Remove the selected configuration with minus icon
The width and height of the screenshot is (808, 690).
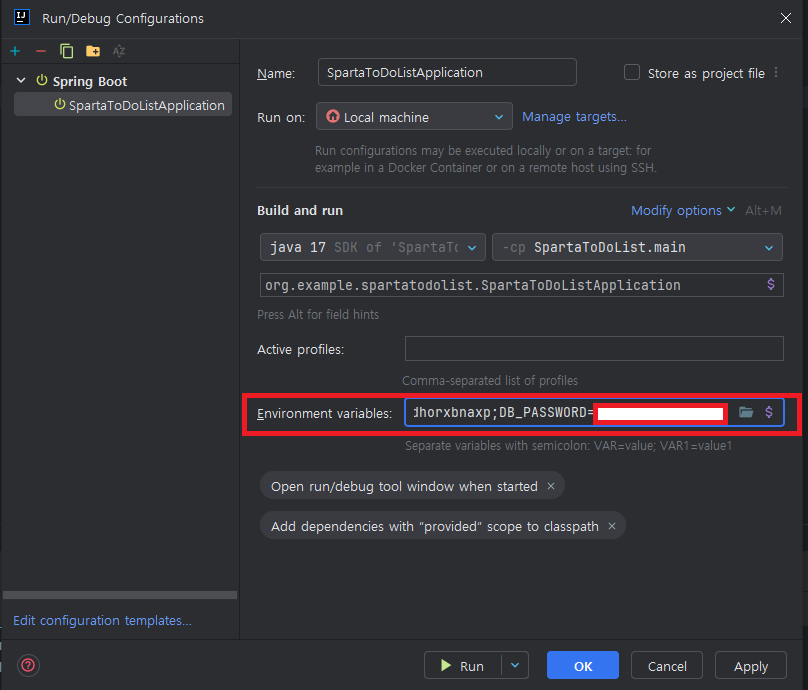click(x=41, y=51)
